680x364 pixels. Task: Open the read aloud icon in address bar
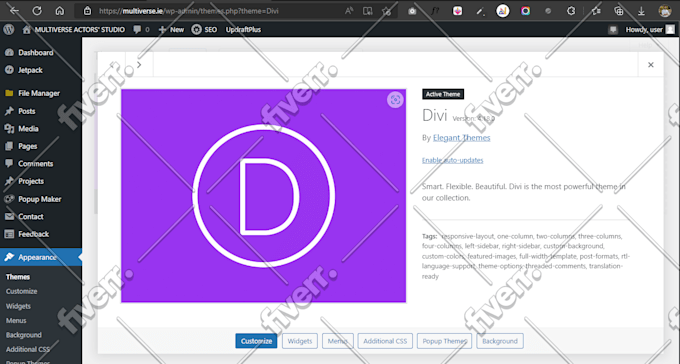coord(349,11)
